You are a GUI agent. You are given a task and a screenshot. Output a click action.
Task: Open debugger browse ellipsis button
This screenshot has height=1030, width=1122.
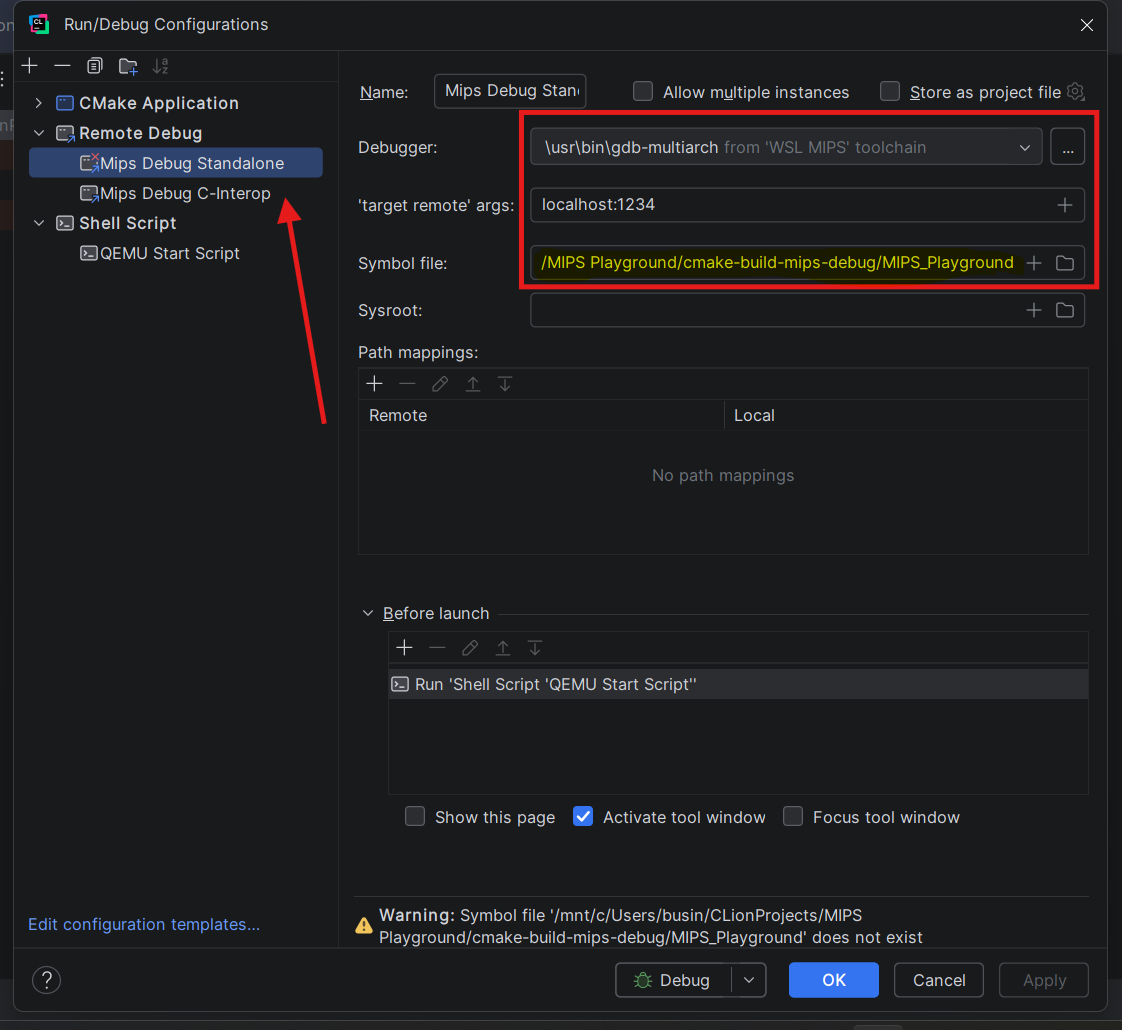coord(1067,147)
